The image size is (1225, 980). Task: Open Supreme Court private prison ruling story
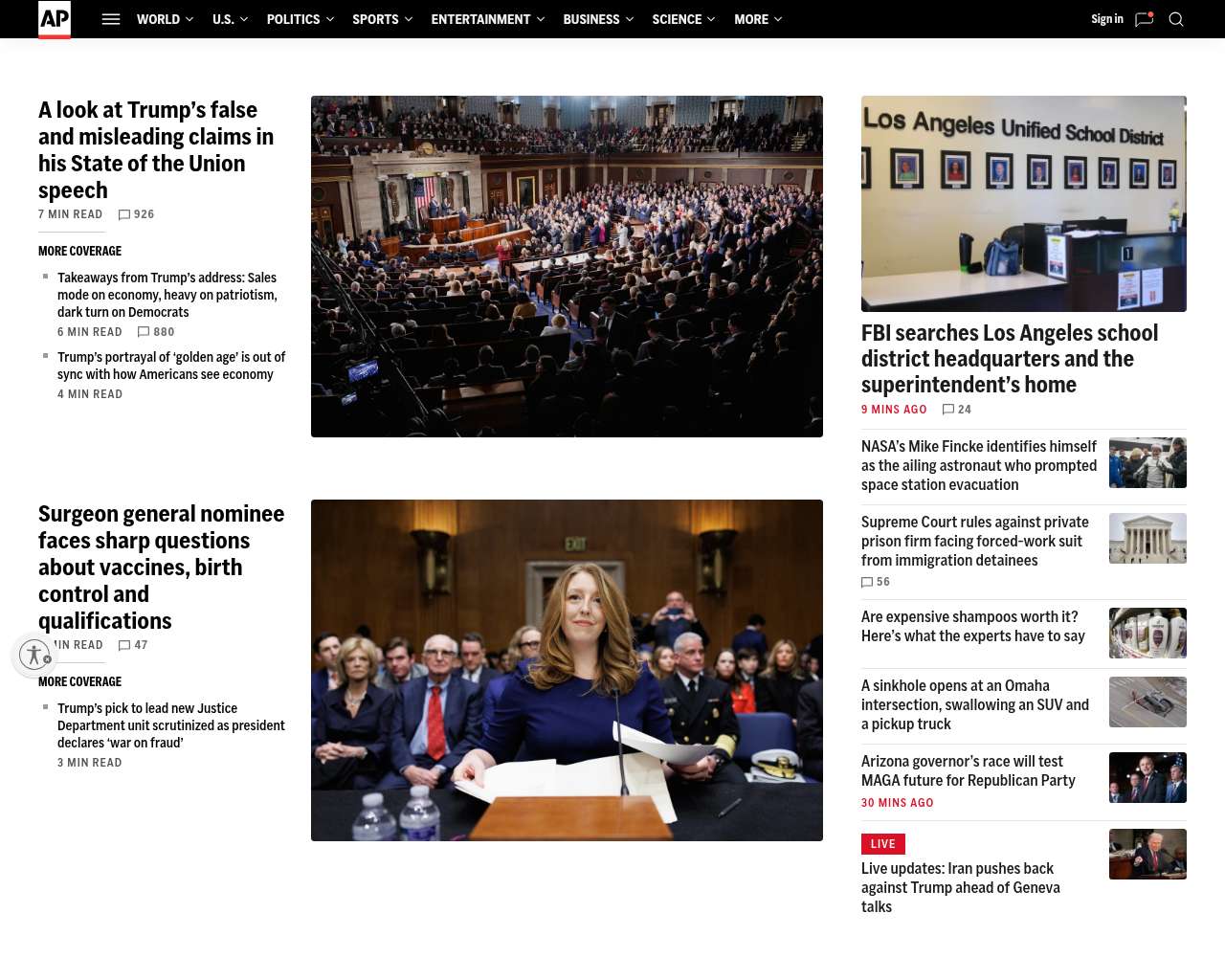[975, 542]
